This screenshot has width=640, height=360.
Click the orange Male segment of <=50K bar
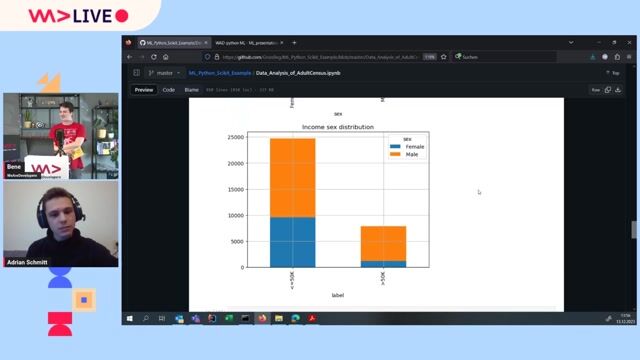pyautogui.click(x=293, y=178)
